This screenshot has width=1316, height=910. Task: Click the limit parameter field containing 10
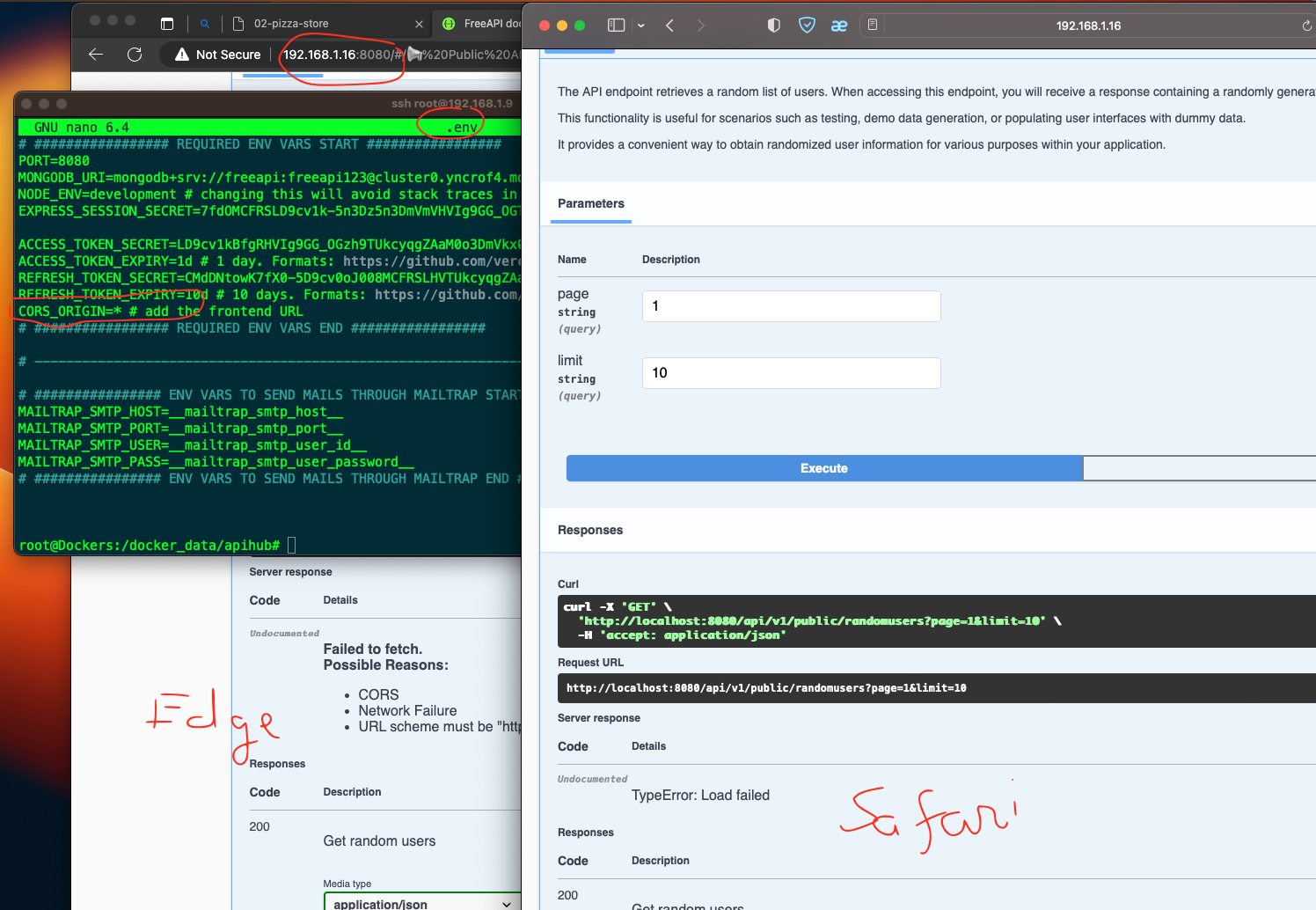click(790, 372)
